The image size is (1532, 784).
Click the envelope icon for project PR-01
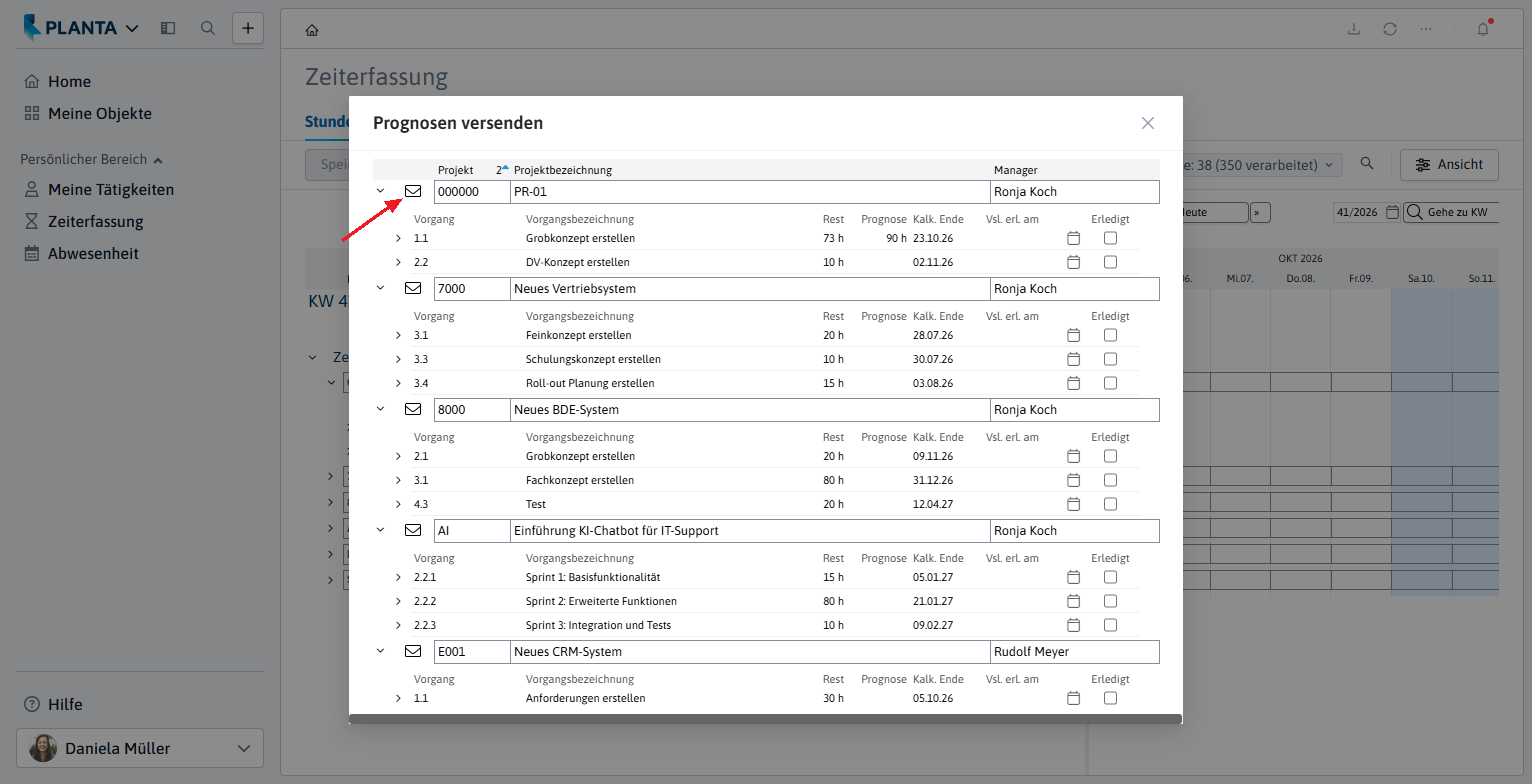[x=413, y=191]
